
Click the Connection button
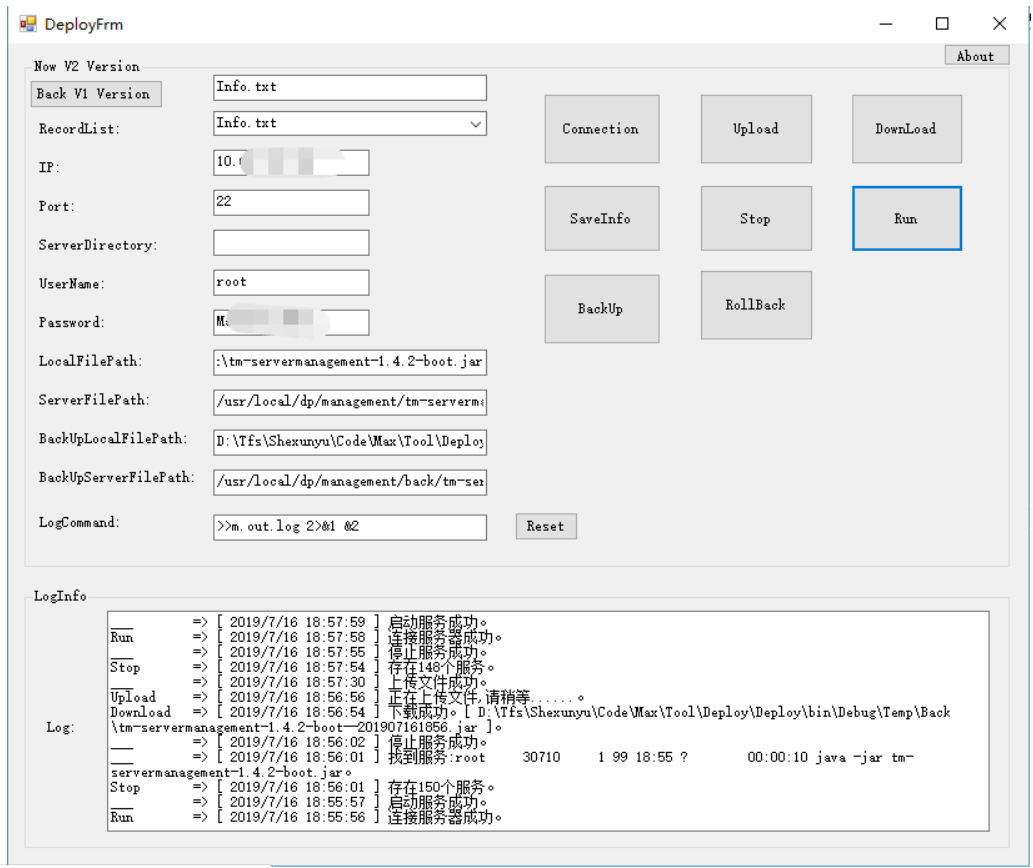(601, 129)
